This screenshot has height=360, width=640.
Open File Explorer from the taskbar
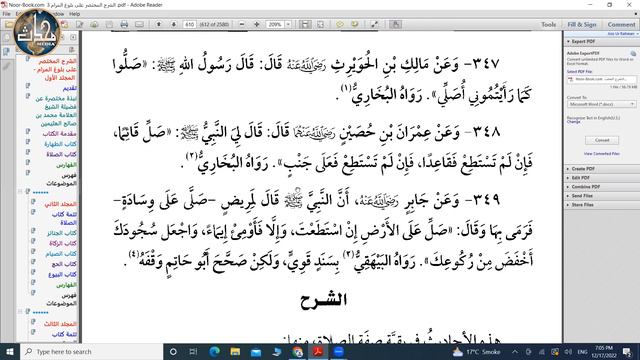[235, 351]
